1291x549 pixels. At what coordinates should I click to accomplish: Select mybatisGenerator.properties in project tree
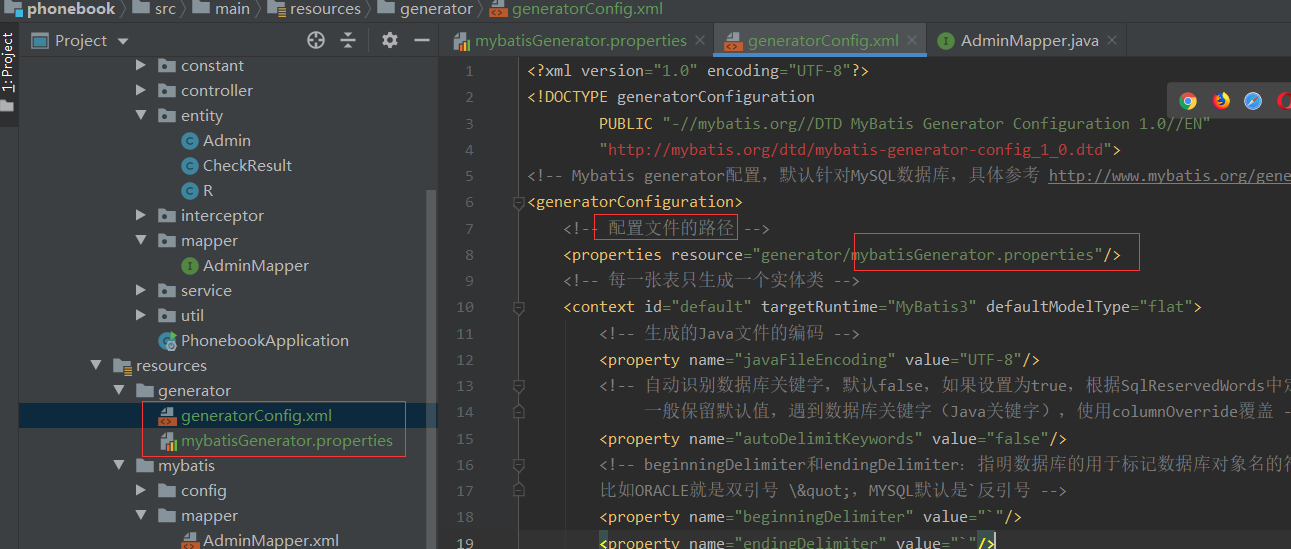coord(287,441)
